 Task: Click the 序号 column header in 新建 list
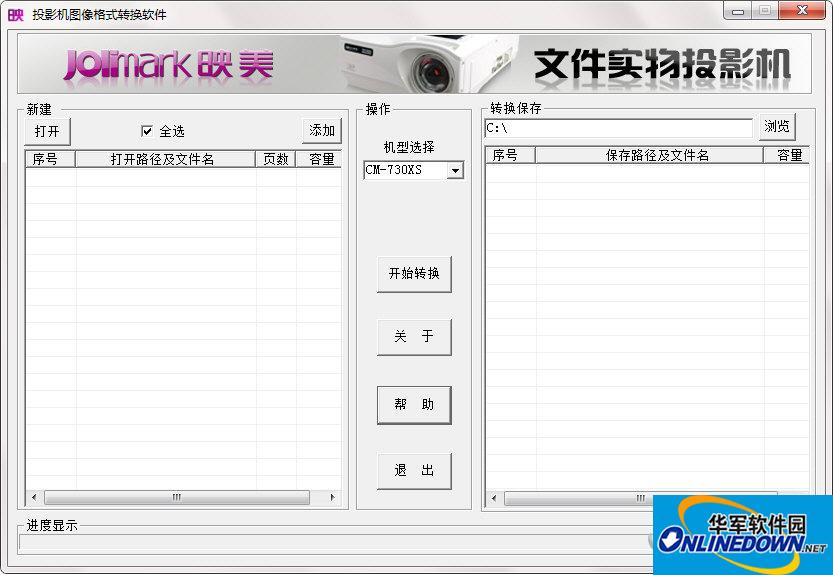50,159
